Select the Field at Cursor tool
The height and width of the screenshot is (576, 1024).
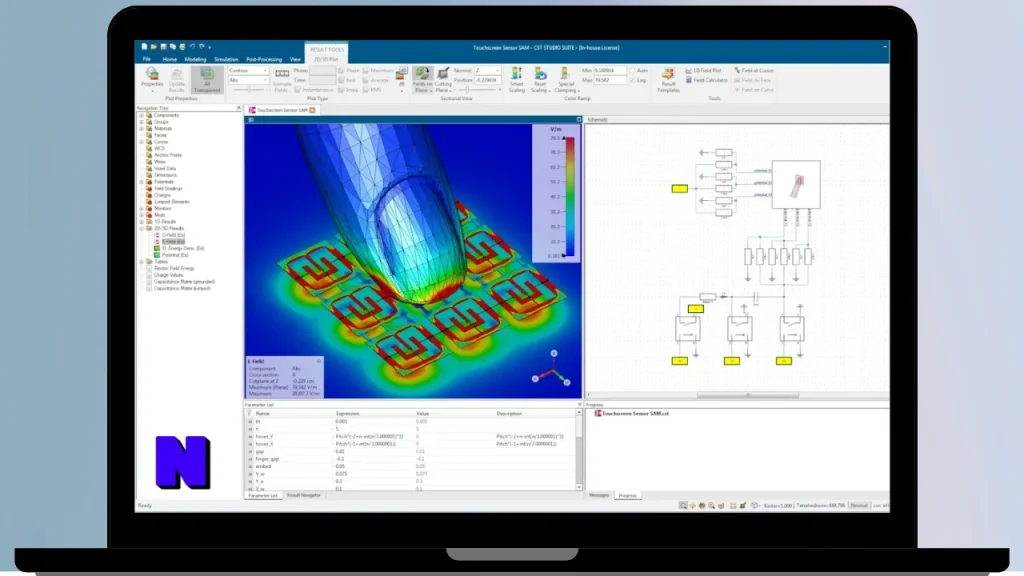(754, 71)
